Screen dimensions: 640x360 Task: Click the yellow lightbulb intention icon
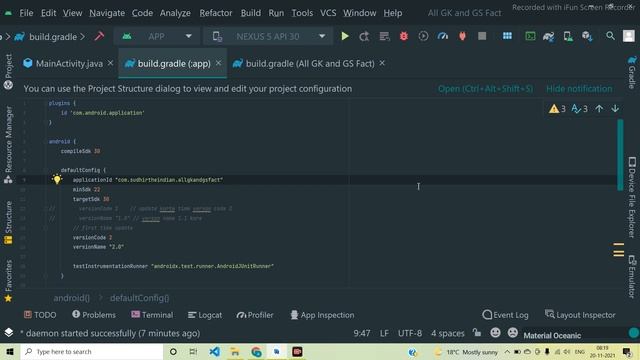pyautogui.click(x=57, y=179)
